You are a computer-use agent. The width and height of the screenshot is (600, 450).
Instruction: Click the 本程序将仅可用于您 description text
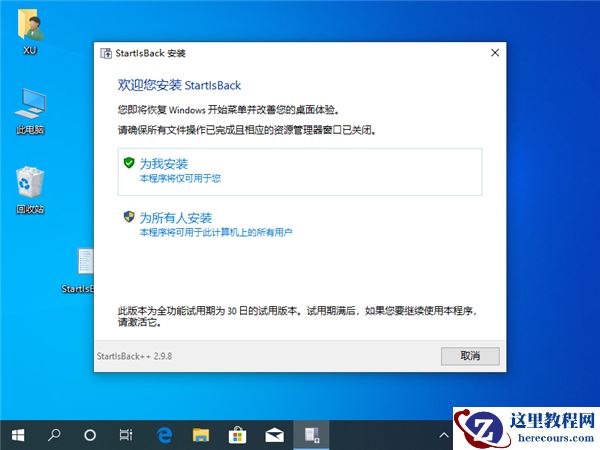click(x=180, y=178)
